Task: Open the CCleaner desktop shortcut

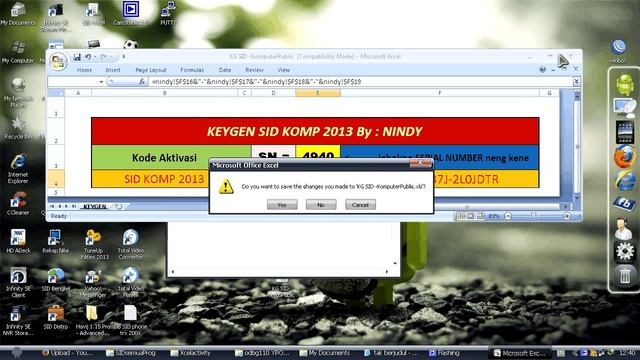Action: [x=18, y=203]
